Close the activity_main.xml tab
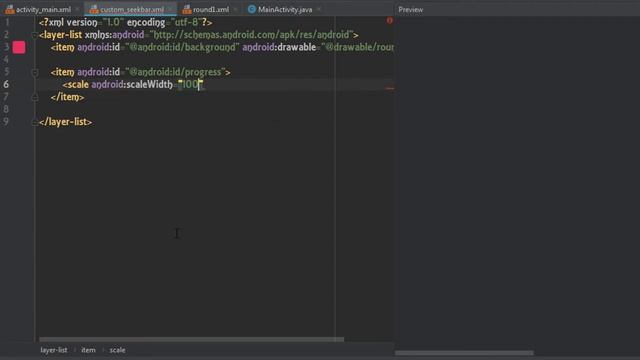The height and width of the screenshot is (360, 640). (x=77, y=9)
